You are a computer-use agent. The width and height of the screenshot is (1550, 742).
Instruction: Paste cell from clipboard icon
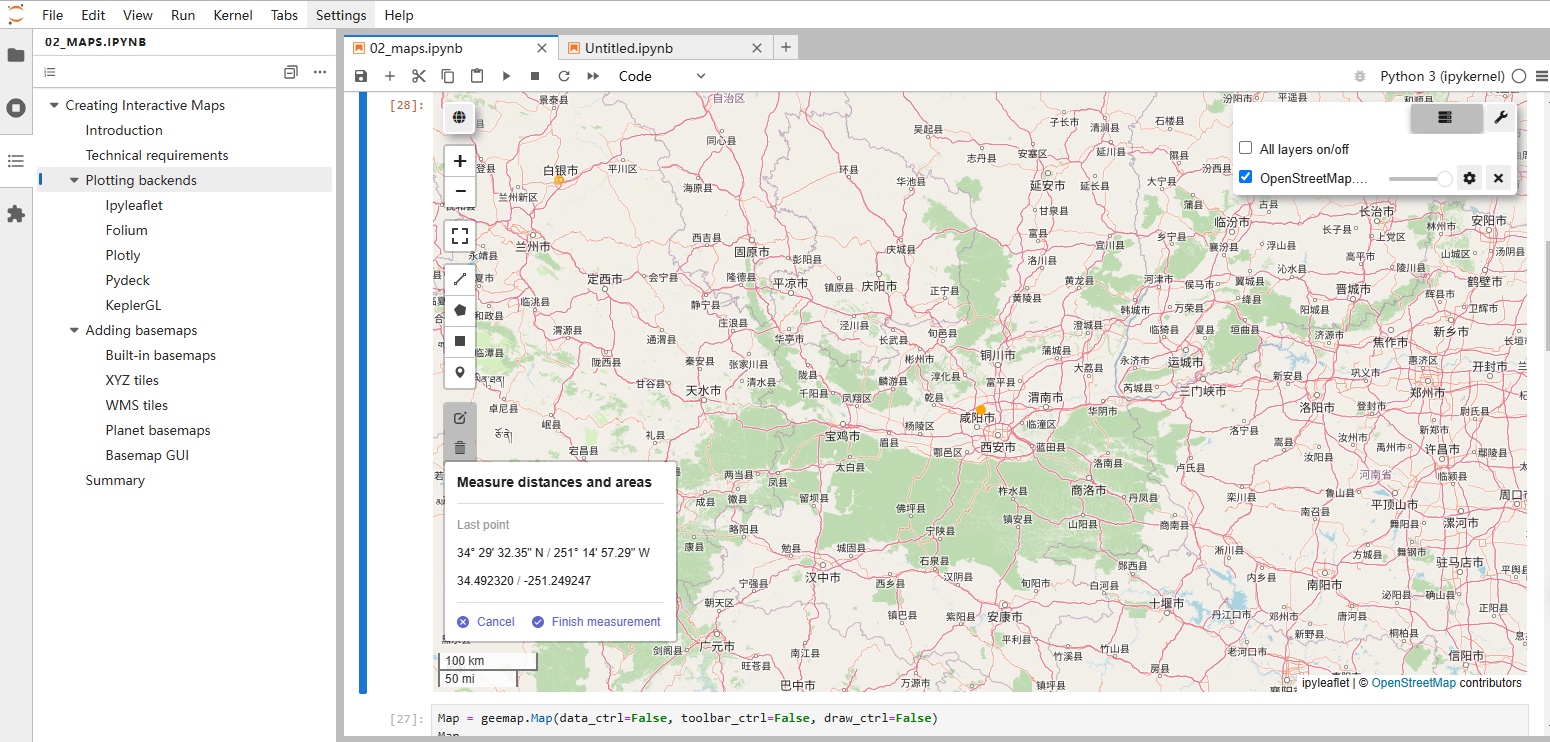pos(477,76)
